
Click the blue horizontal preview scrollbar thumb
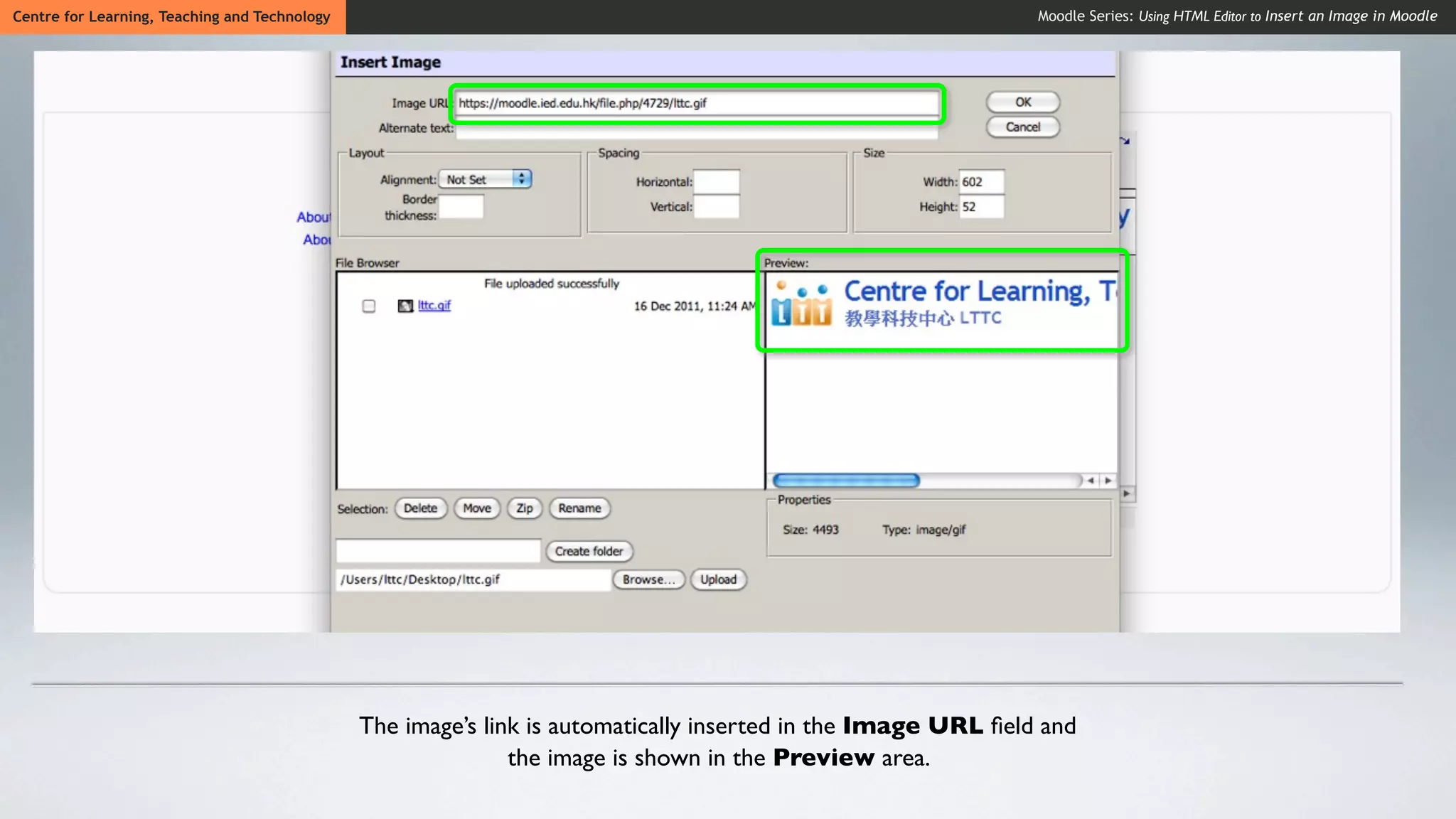click(x=846, y=481)
